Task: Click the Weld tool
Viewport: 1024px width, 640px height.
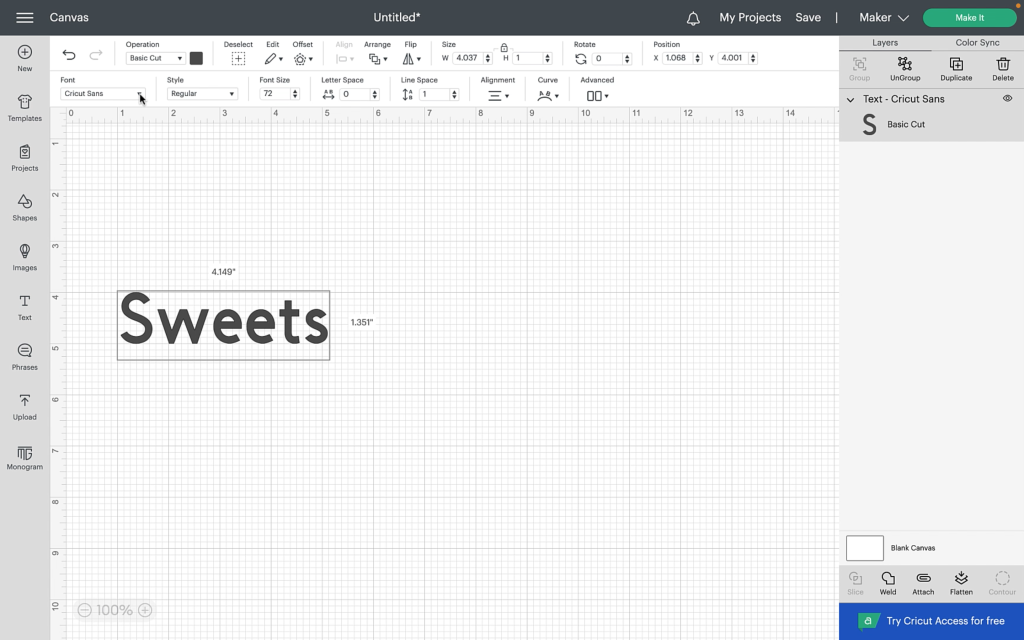Action: [888, 583]
